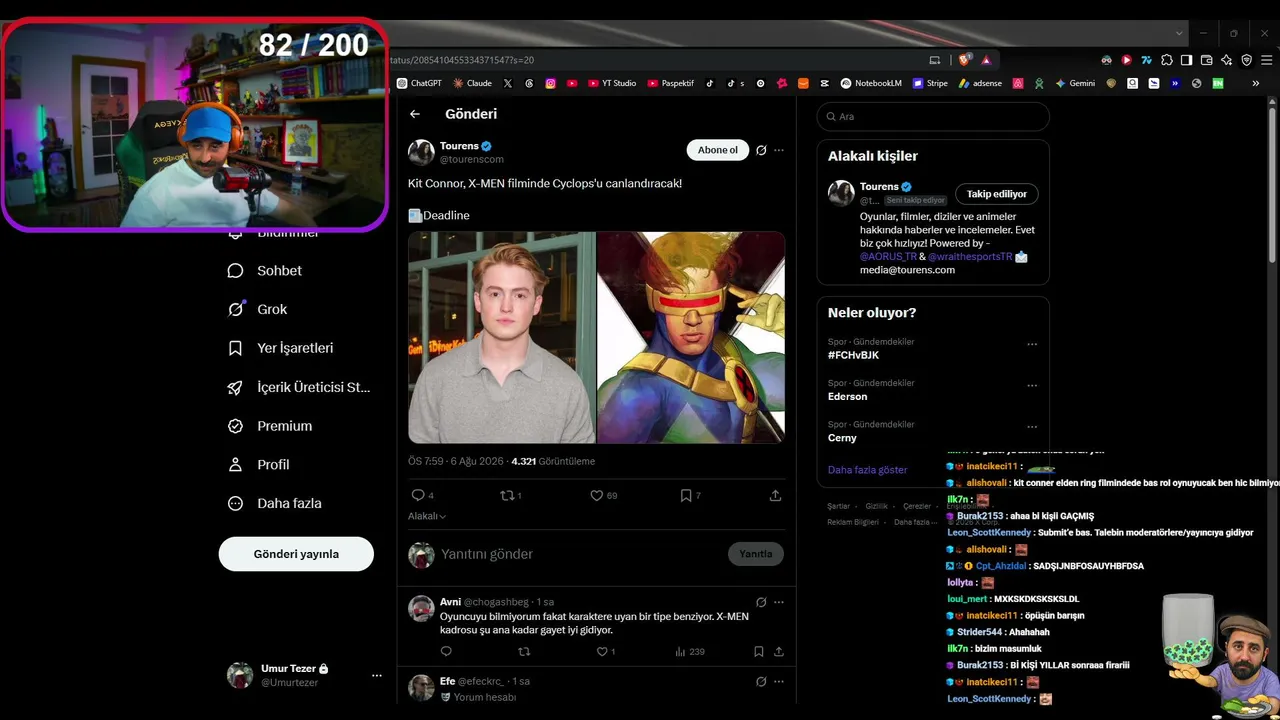Share Avni's comment
Screen dimensions: 1280x720
point(778,651)
